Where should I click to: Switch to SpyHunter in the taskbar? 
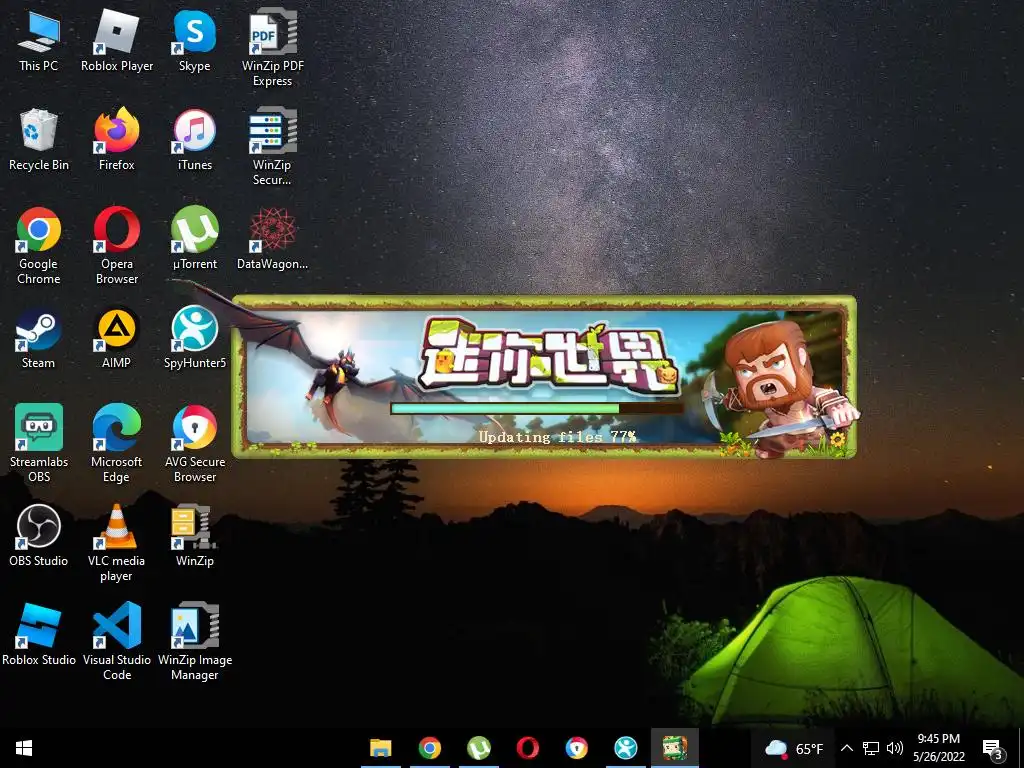(x=626, y=748)
